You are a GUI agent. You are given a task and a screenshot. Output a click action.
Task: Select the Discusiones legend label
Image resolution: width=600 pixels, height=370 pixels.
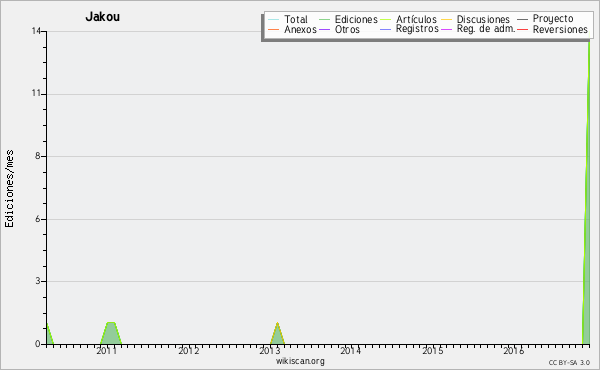pyautogui.click(x=483, y=19)
